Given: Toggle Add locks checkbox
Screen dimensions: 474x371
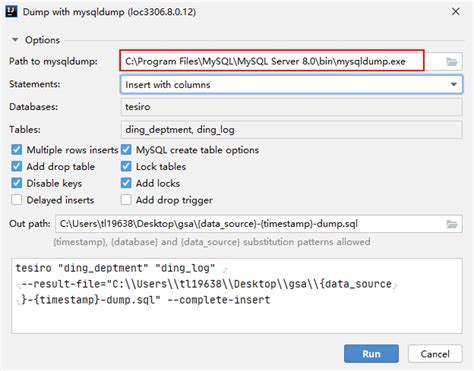Looking at the screenshot, I should [126, 183].
